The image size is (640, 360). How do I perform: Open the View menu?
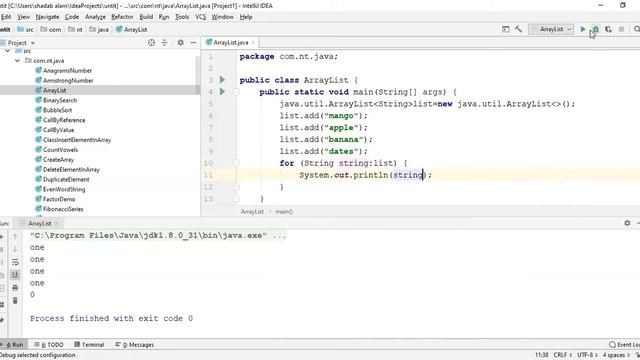(x=23, y=17)
